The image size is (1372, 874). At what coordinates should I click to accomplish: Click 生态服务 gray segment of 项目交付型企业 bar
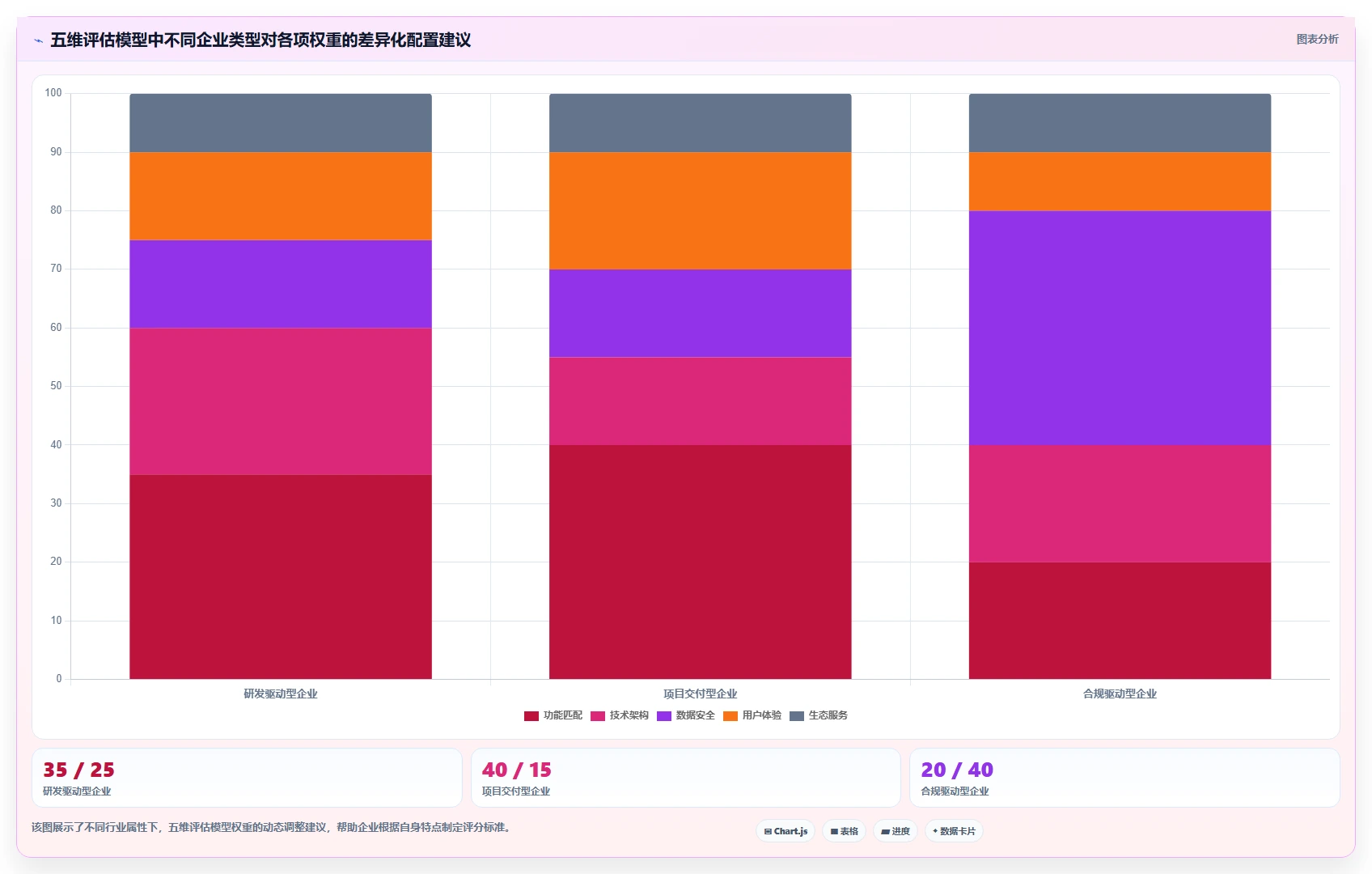[x=701, y=123]
